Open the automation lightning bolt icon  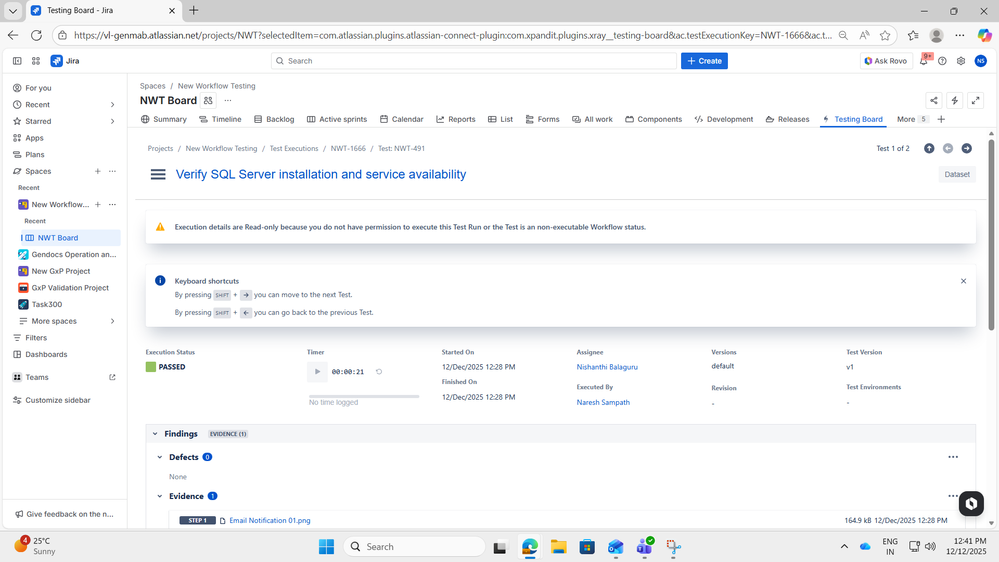pos(954,101)
